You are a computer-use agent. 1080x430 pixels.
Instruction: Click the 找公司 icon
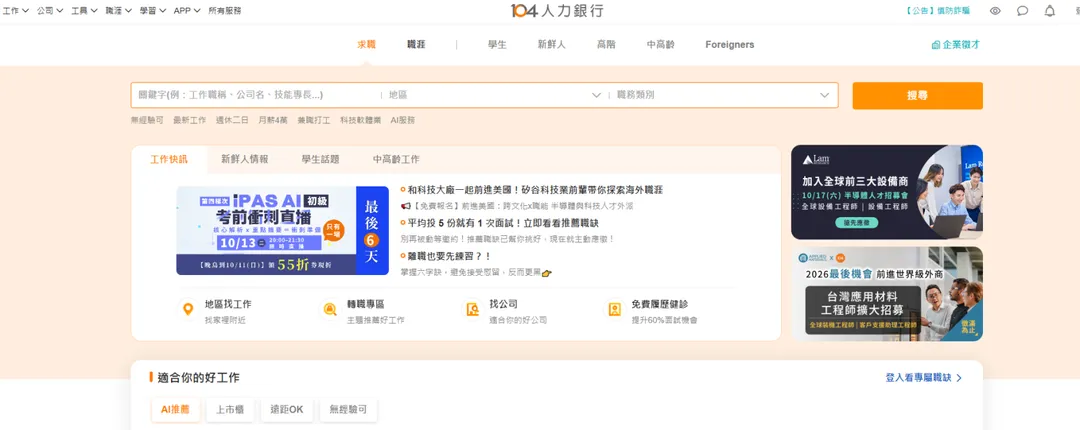pos(472,309)
